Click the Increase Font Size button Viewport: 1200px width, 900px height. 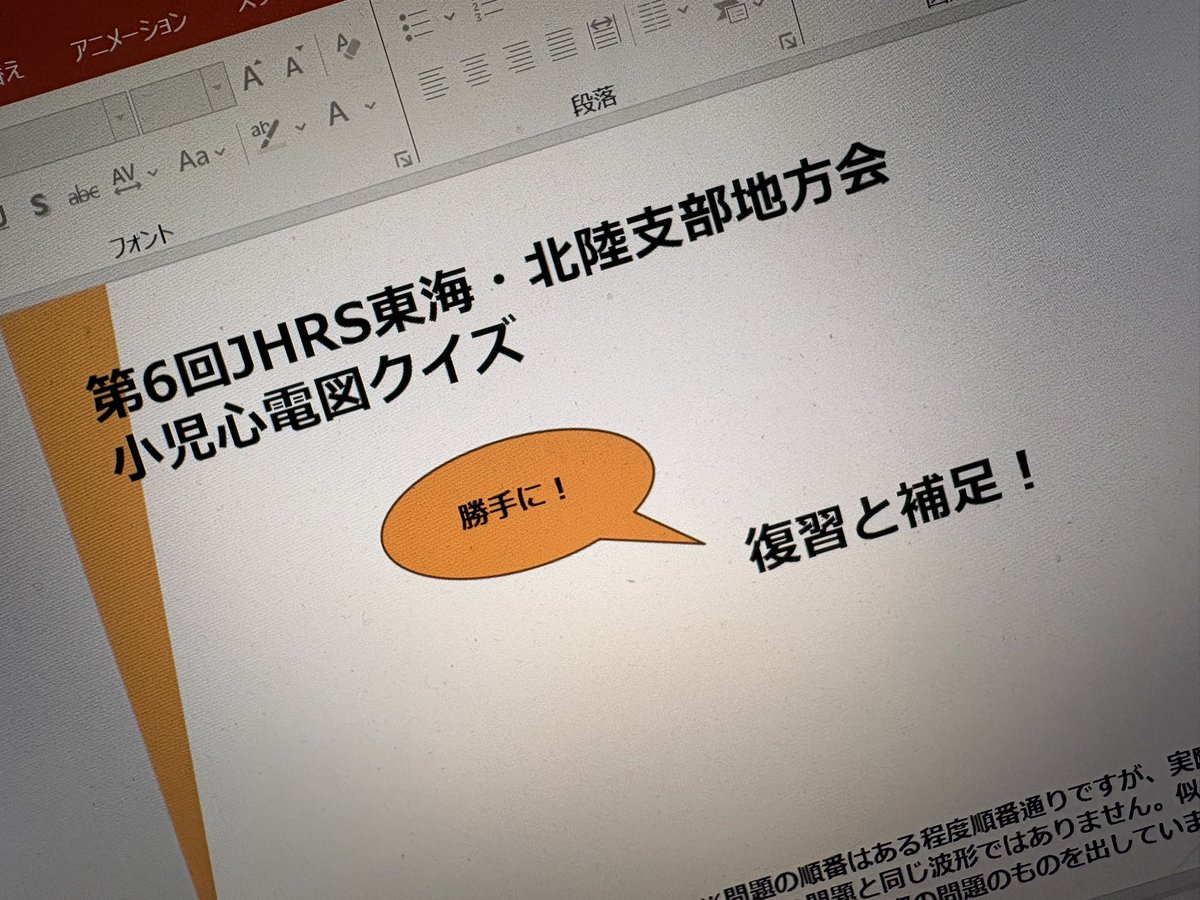click(254, 76)
